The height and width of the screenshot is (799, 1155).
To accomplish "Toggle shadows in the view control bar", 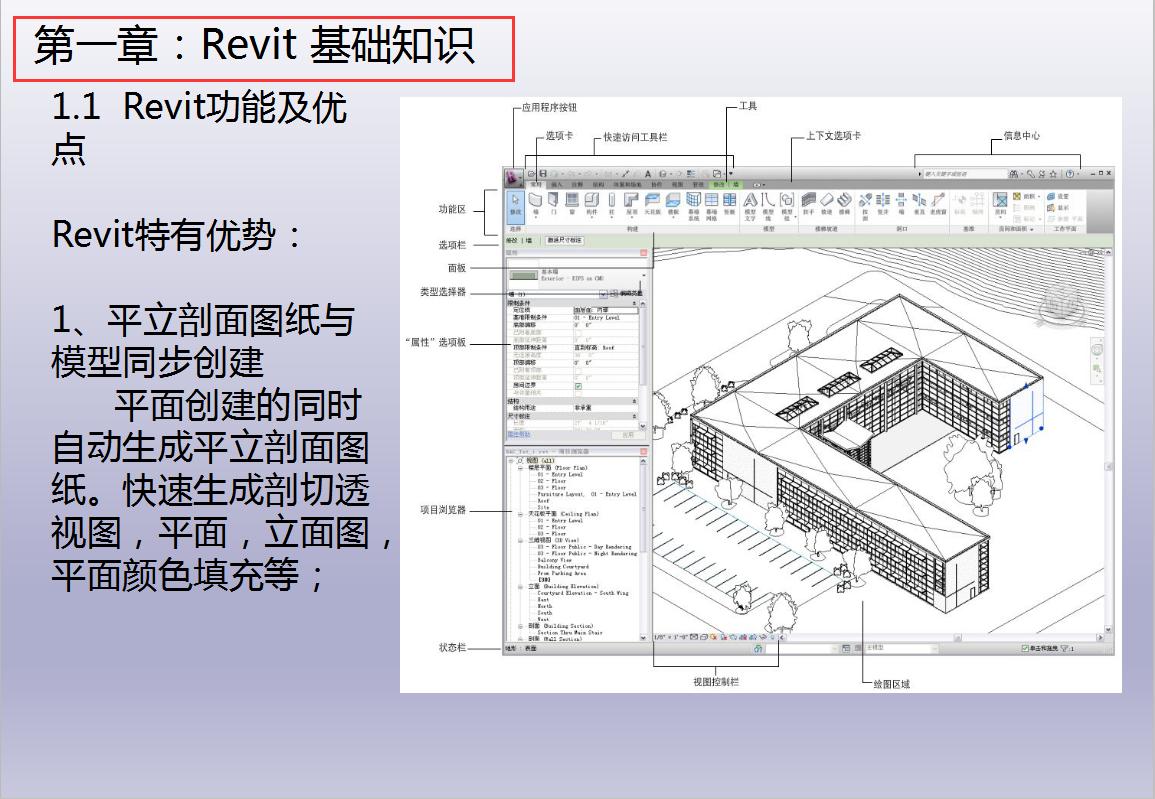I will pos(723,635).
